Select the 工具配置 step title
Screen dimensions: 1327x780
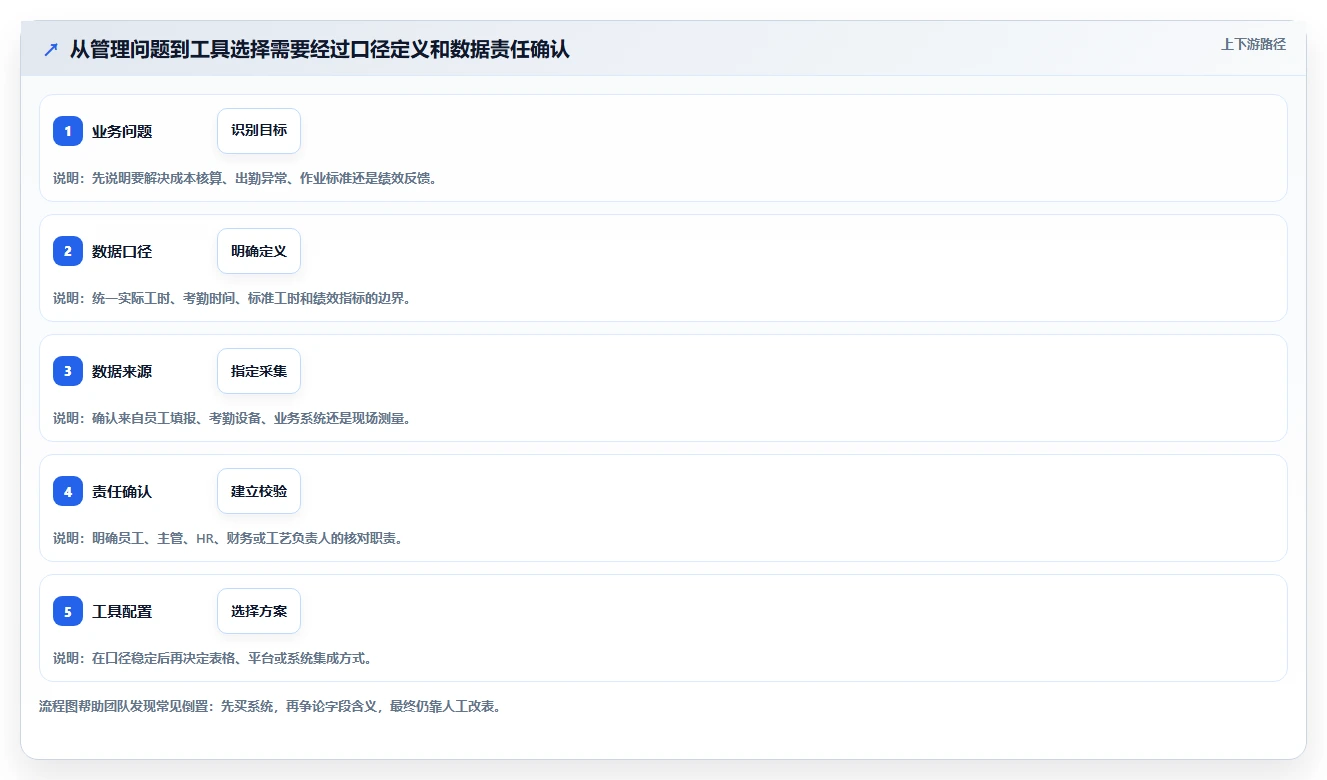point(122,611)
